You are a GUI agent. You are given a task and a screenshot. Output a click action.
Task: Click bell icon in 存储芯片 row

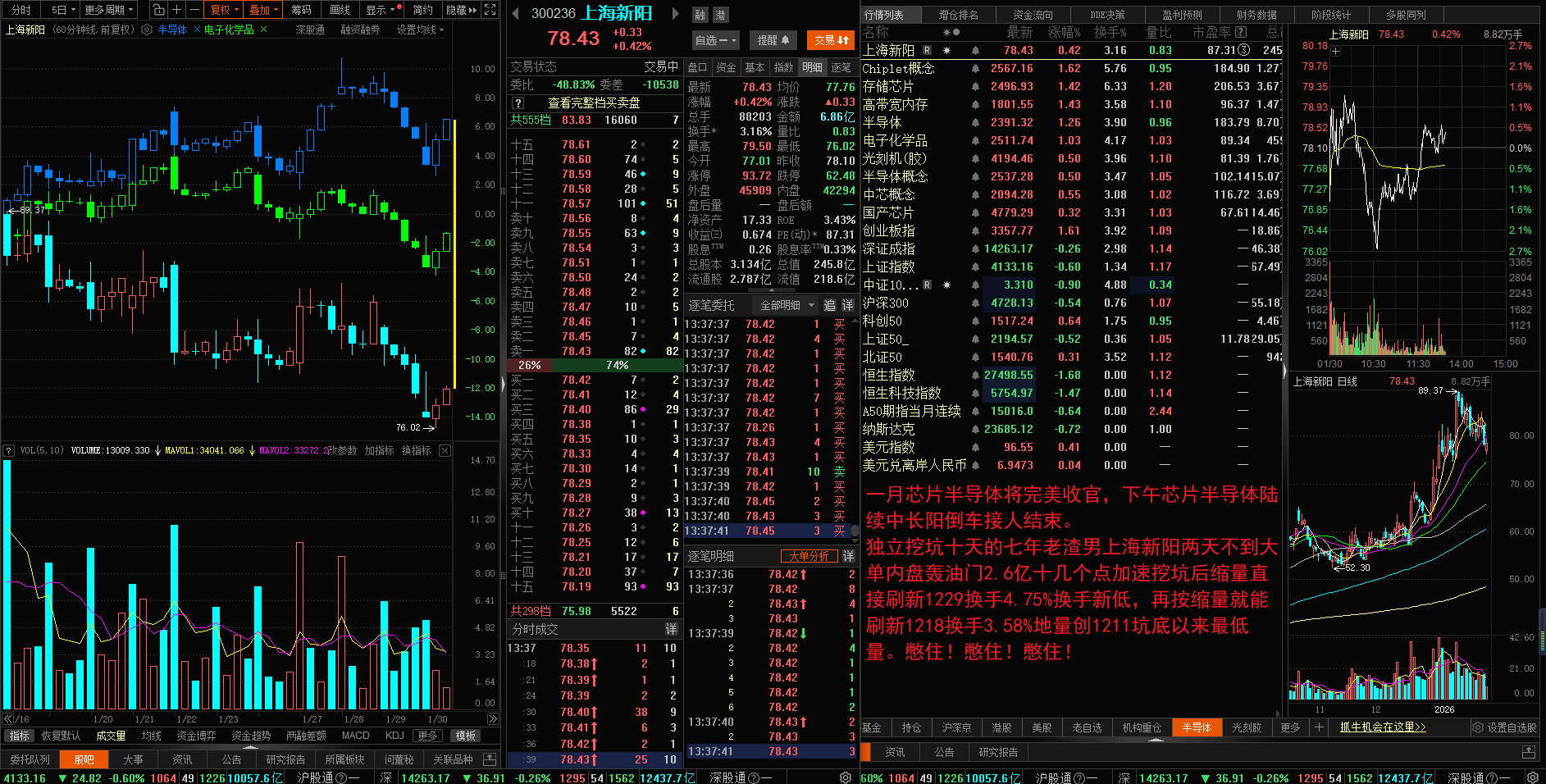(x=975, y=86)
